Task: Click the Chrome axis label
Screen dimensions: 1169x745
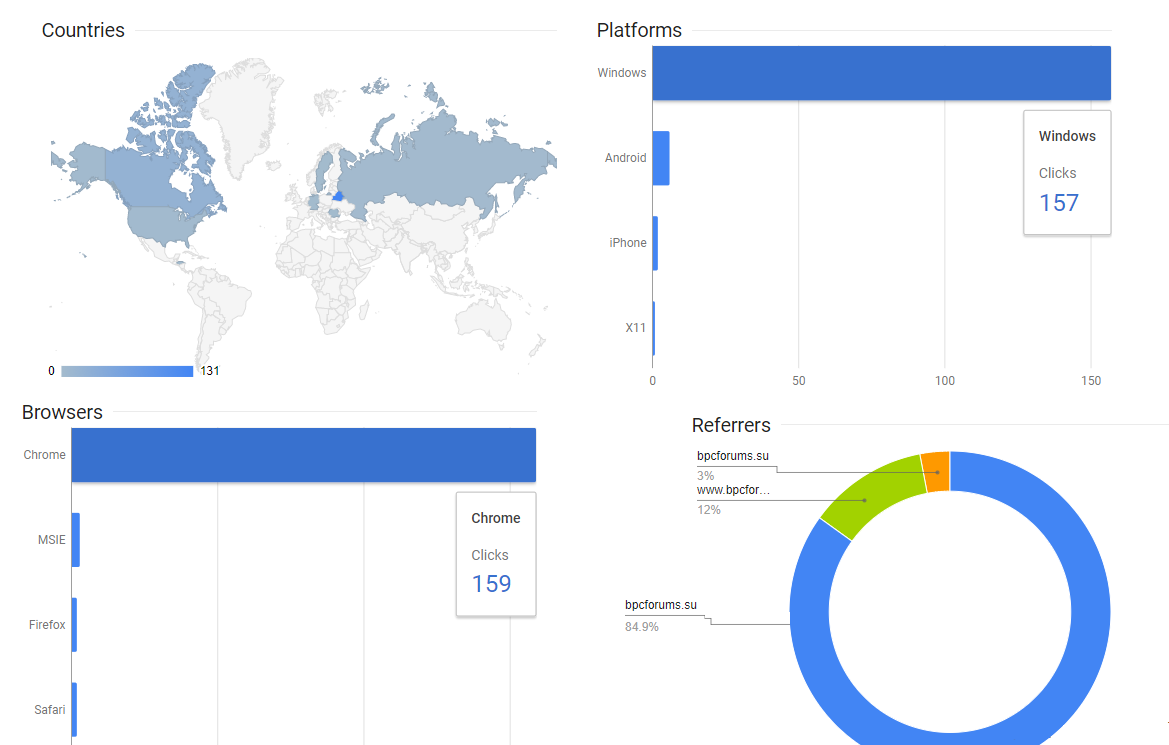Action: click(x=45, y=455)
